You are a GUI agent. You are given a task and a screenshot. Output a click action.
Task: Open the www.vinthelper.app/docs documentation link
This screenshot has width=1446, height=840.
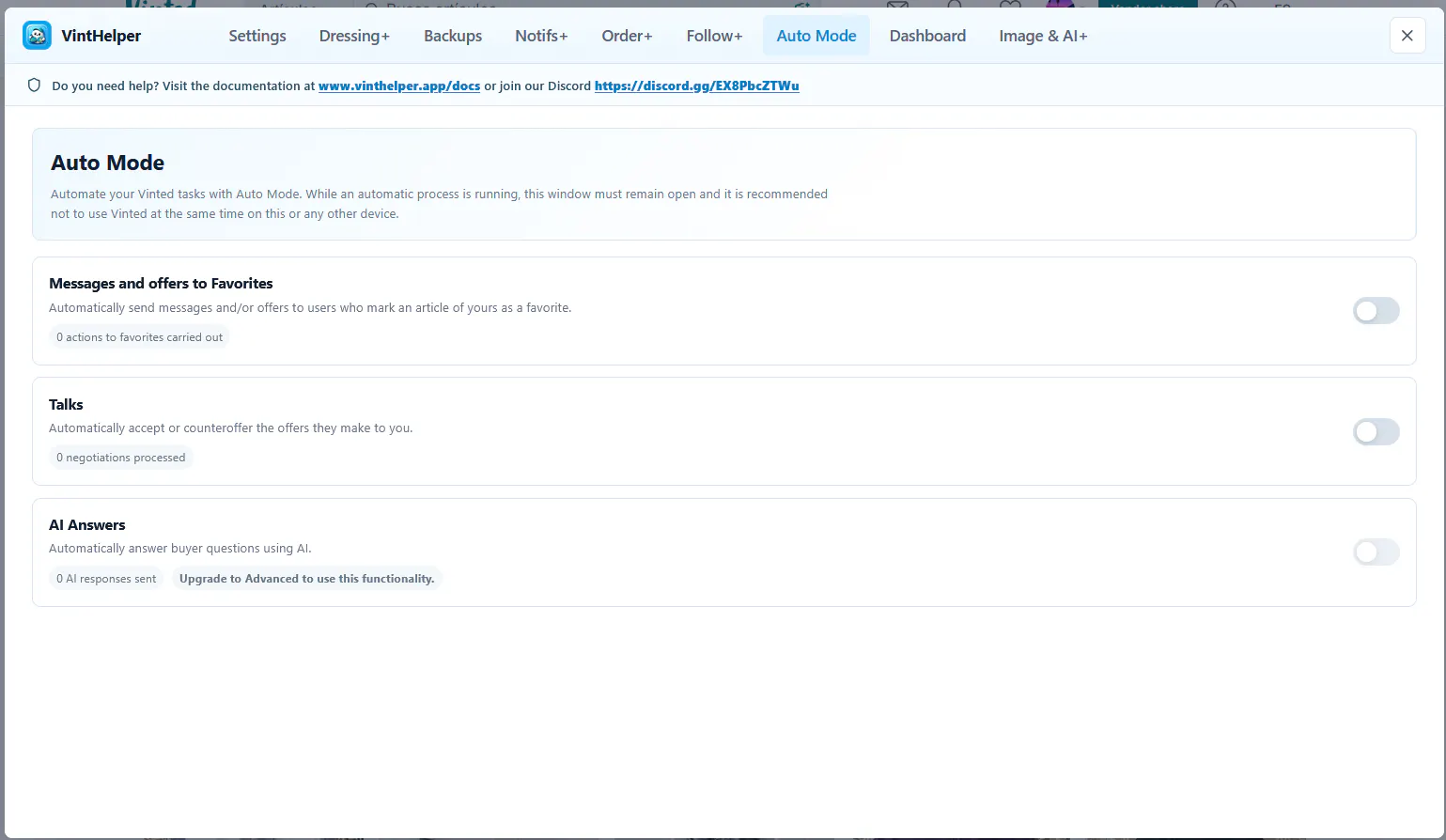[399, 86]
